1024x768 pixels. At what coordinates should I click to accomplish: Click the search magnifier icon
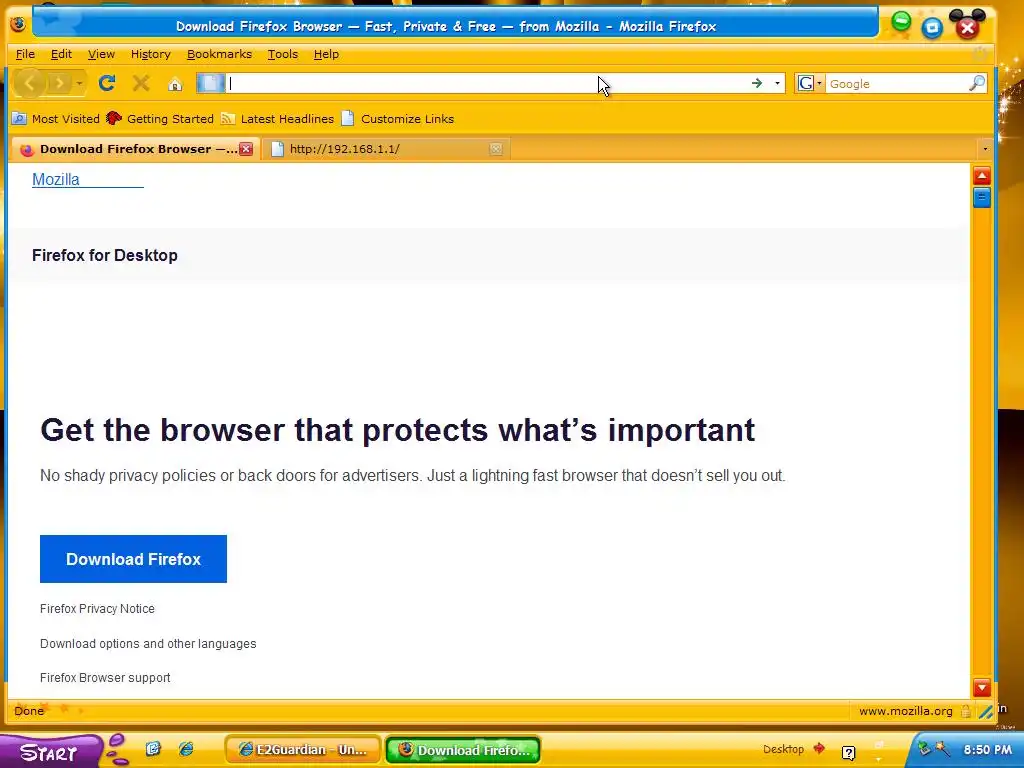pyautogui.click(x=977, y=83)
